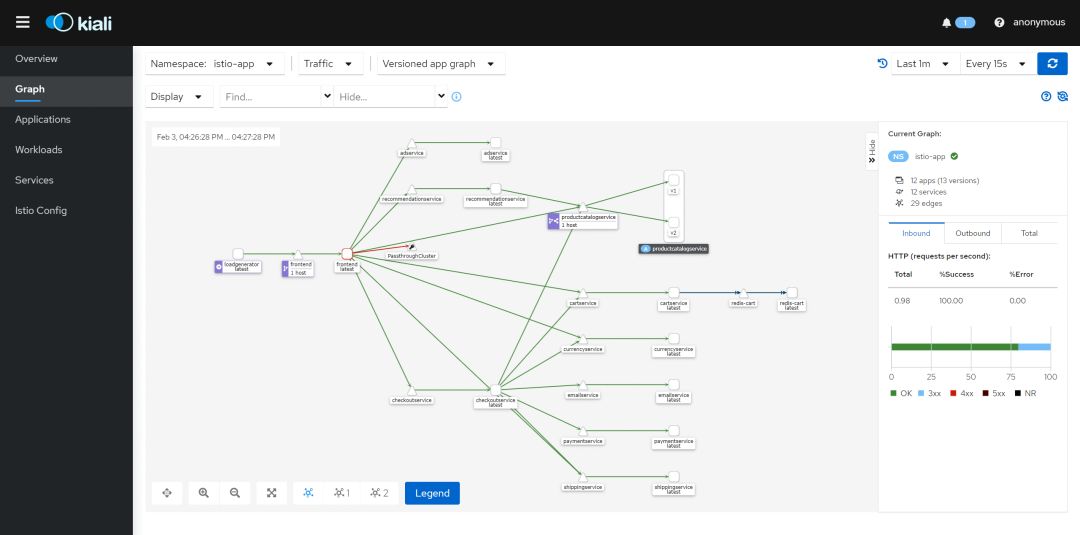This screenshot has width=1080, height=535.
Task: Expand the Hide presets dropdown arrow
Action: [x=442, y=96]
